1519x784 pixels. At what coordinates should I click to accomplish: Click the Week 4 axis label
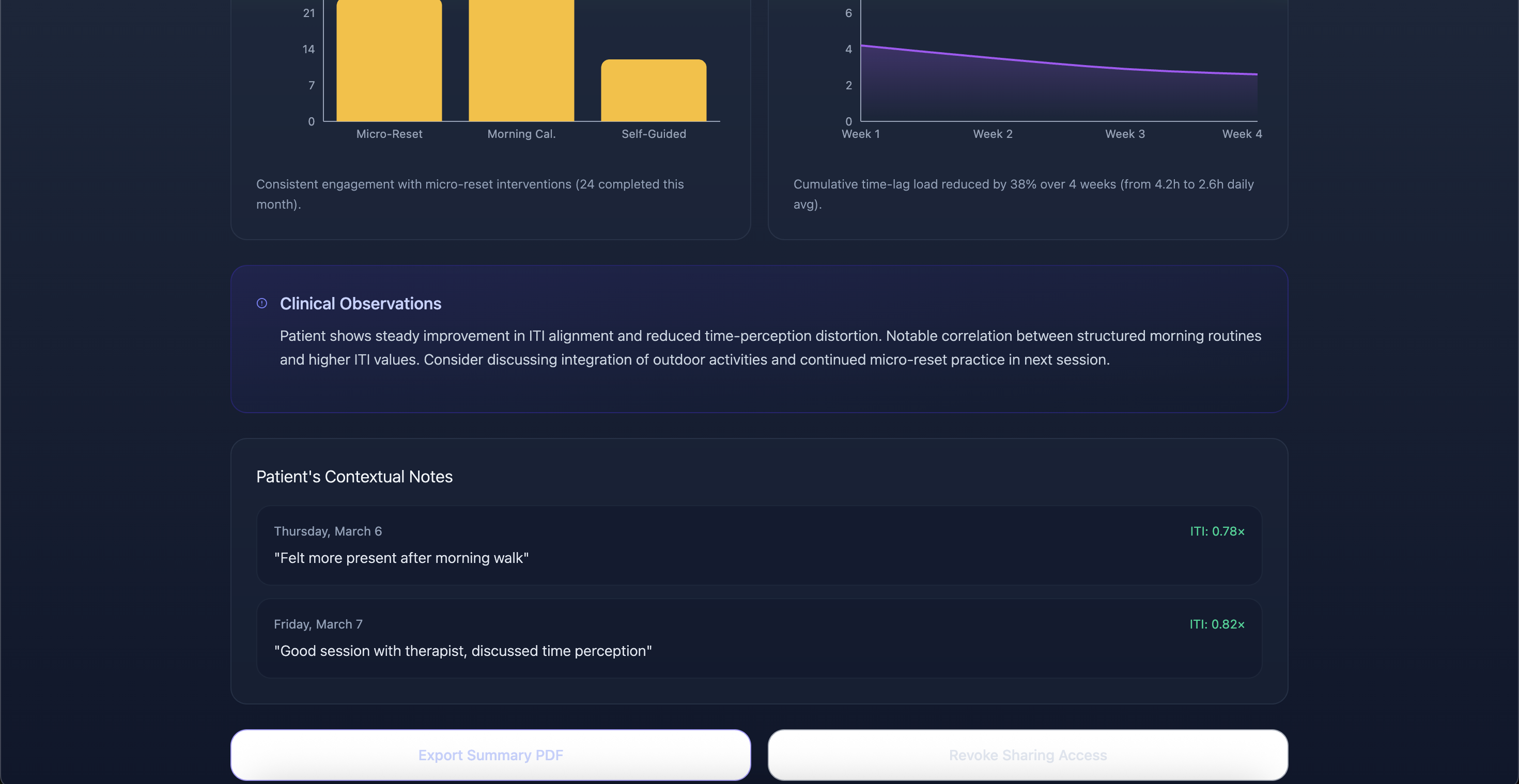pos(1241,134)
